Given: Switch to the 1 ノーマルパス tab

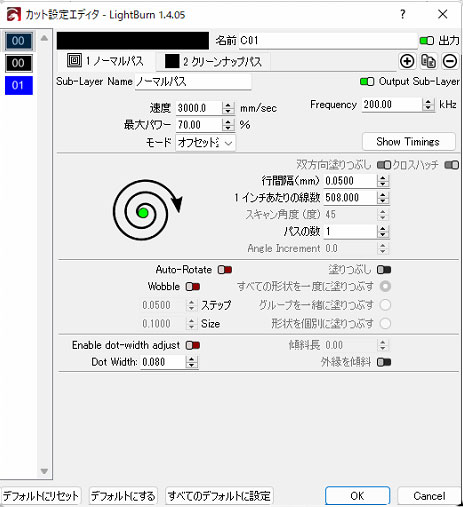Looking at the screenshot, I should click(x=106, y=61).
